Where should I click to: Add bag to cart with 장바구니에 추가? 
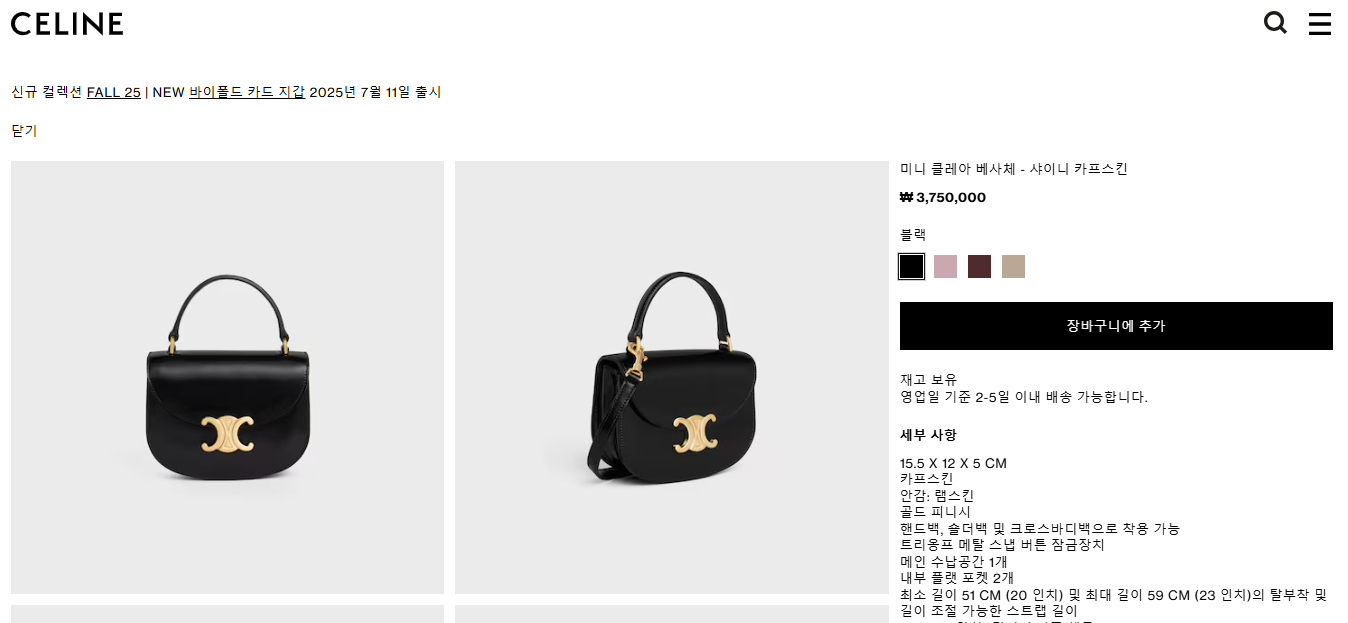pyautogui.click(x=1116, y=326)
